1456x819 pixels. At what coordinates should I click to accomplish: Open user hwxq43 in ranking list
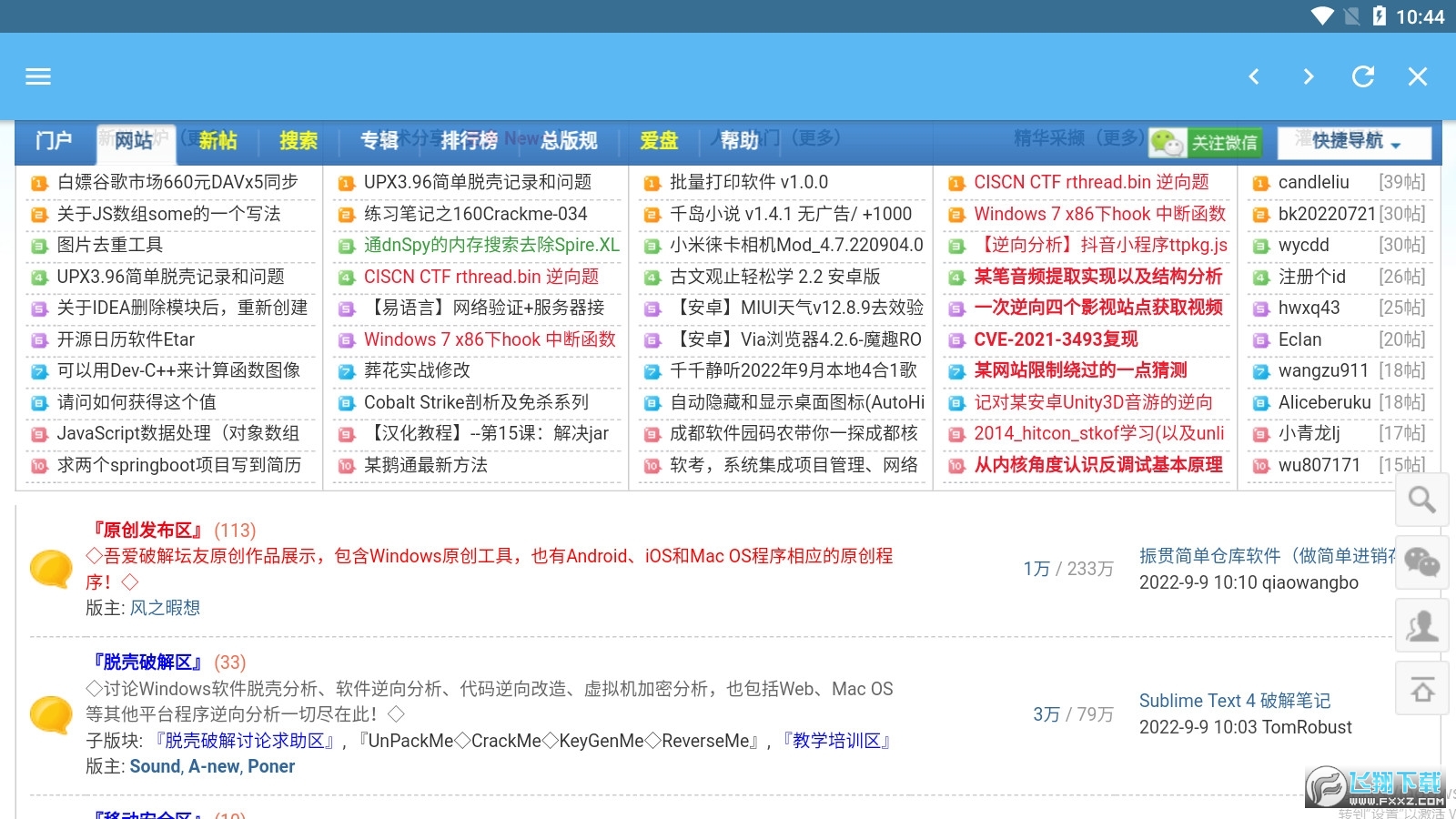pos(1309,308)
